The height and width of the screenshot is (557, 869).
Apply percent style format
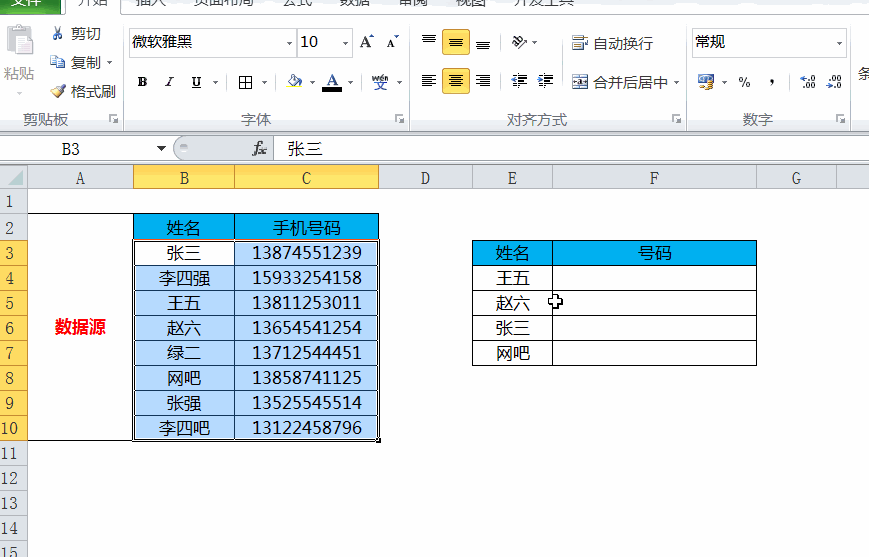[x=744, y=83]
